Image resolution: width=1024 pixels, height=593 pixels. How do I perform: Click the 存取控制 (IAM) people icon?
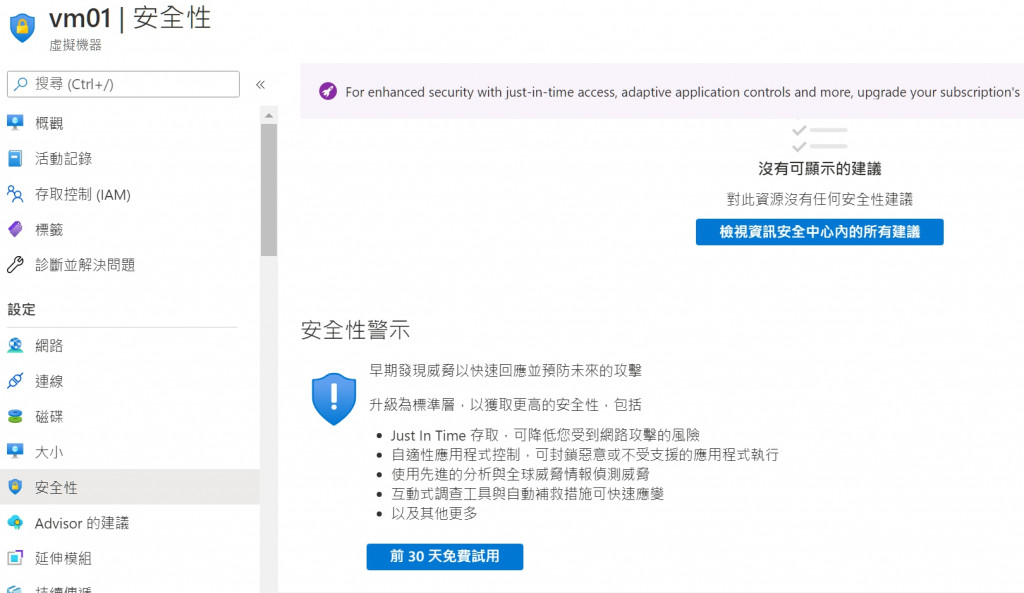(x=15, y=194)
